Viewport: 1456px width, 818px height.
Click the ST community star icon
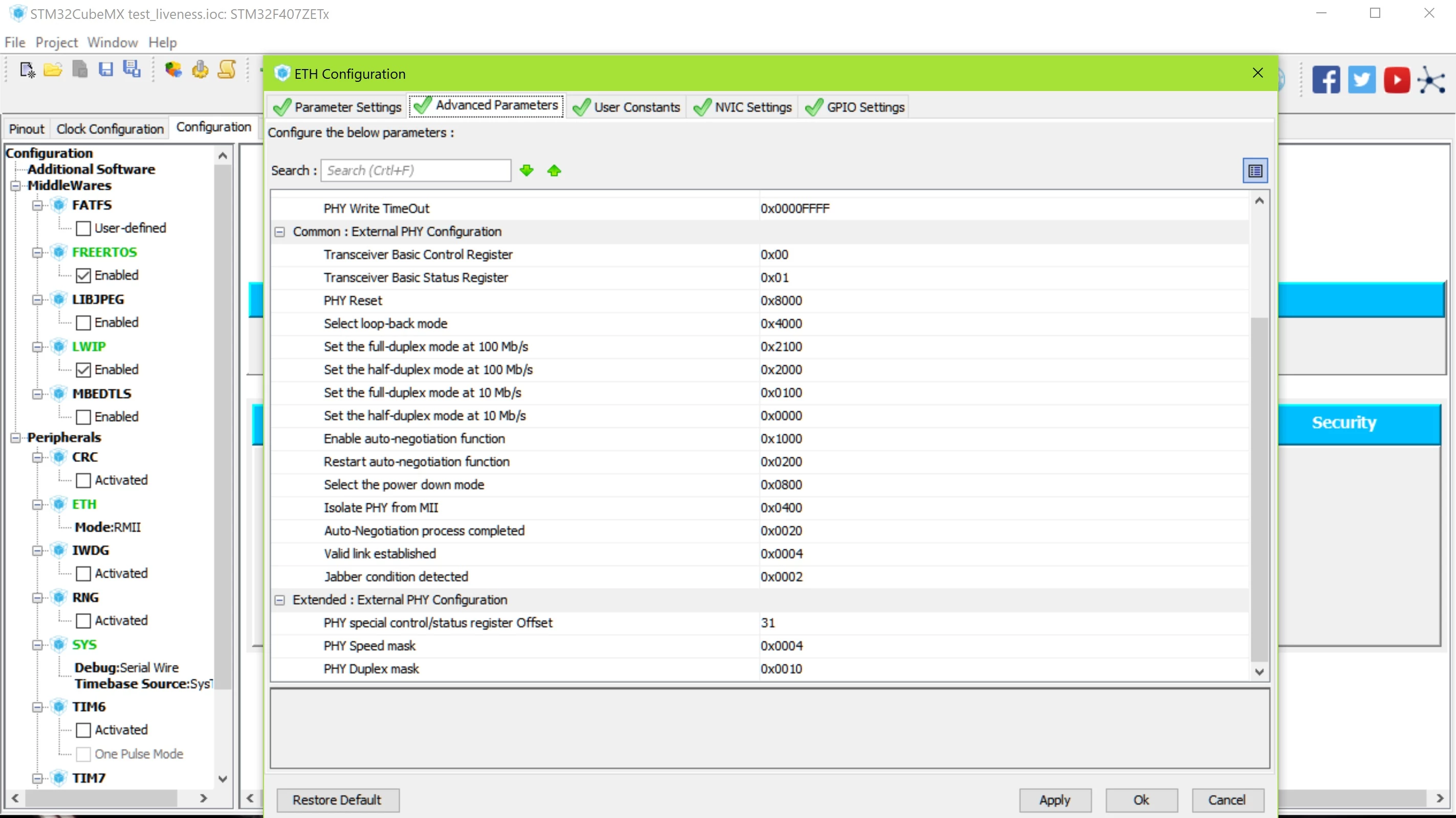pyautogui.click(x=1432, y=80)
